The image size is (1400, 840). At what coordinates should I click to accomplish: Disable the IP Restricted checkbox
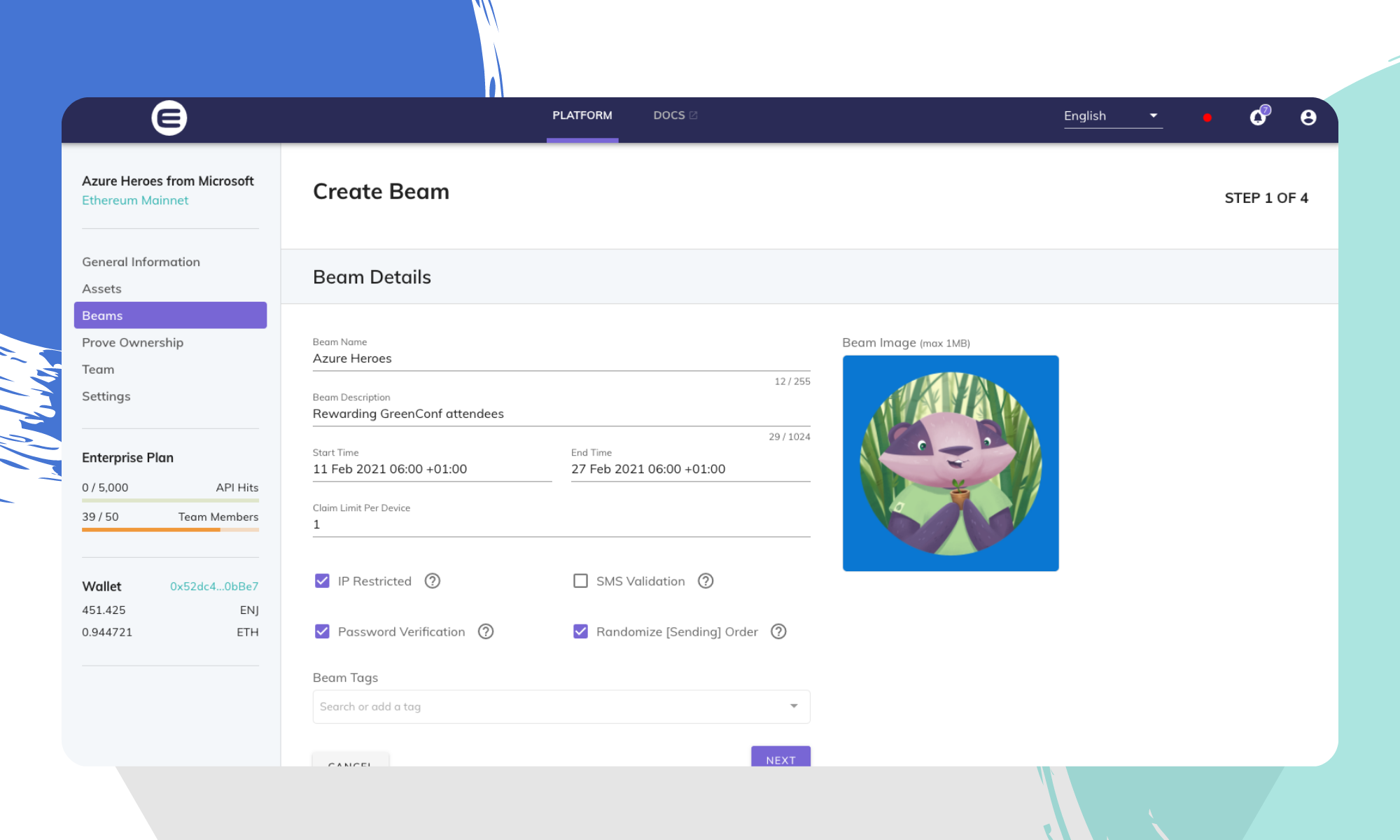(x=322, y=581)
